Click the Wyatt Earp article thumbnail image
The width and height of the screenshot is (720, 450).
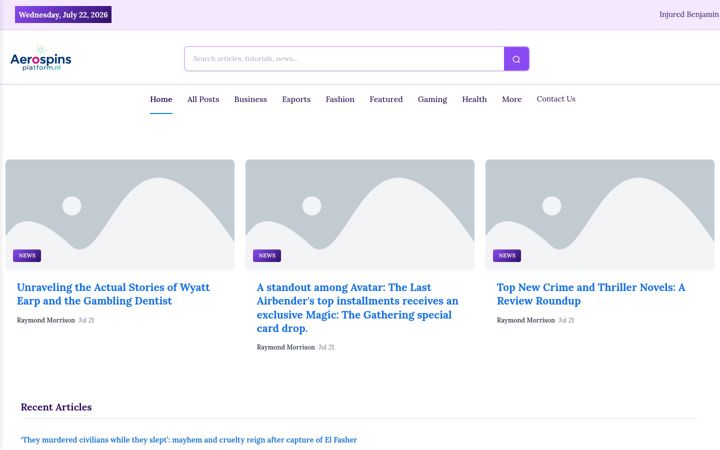pyautogui.click(x=120, y=214)
